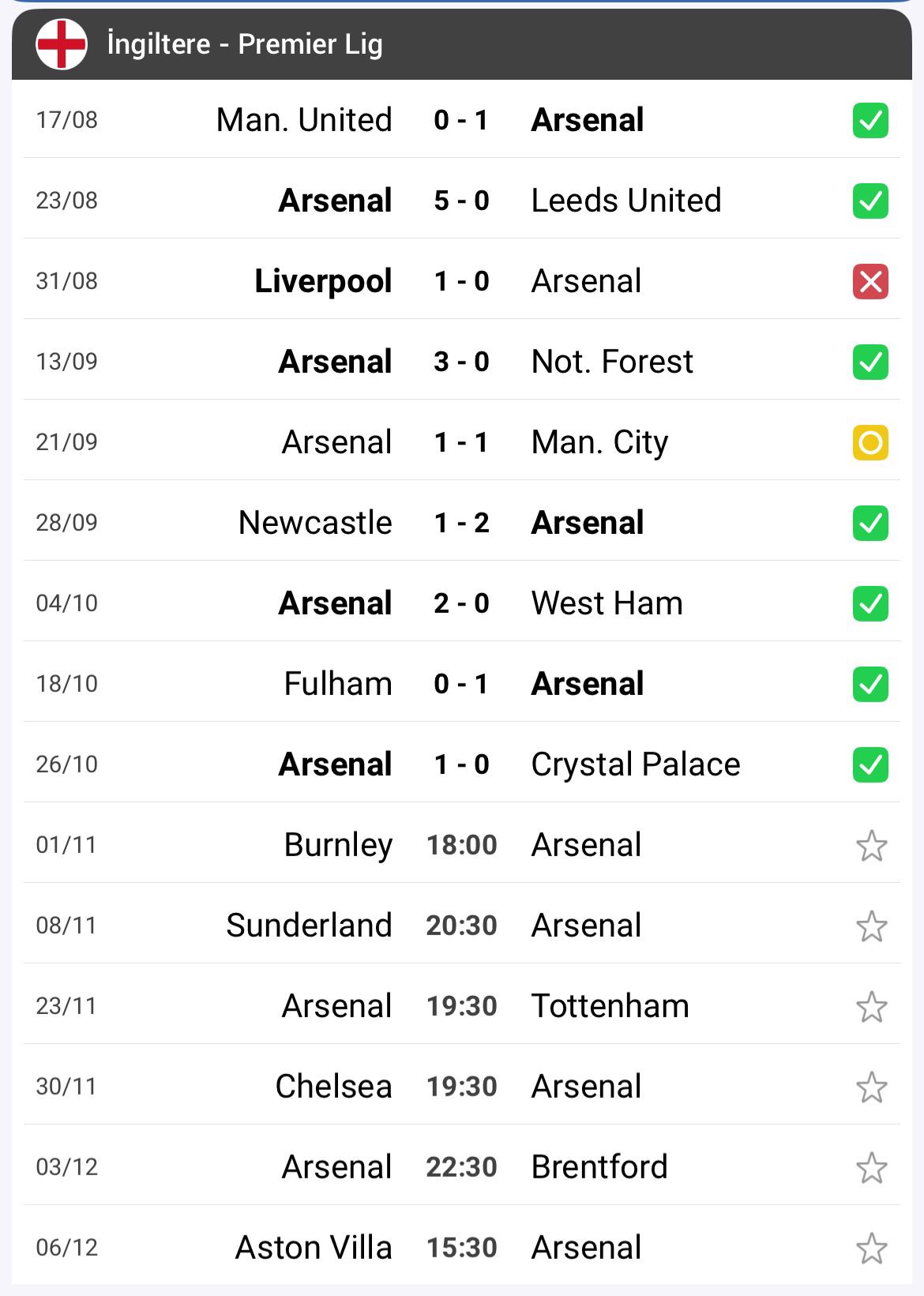Toggle the star for Sunderland vs Arsenal
This screenshot has height=1296, width=924.
(871, 926)
